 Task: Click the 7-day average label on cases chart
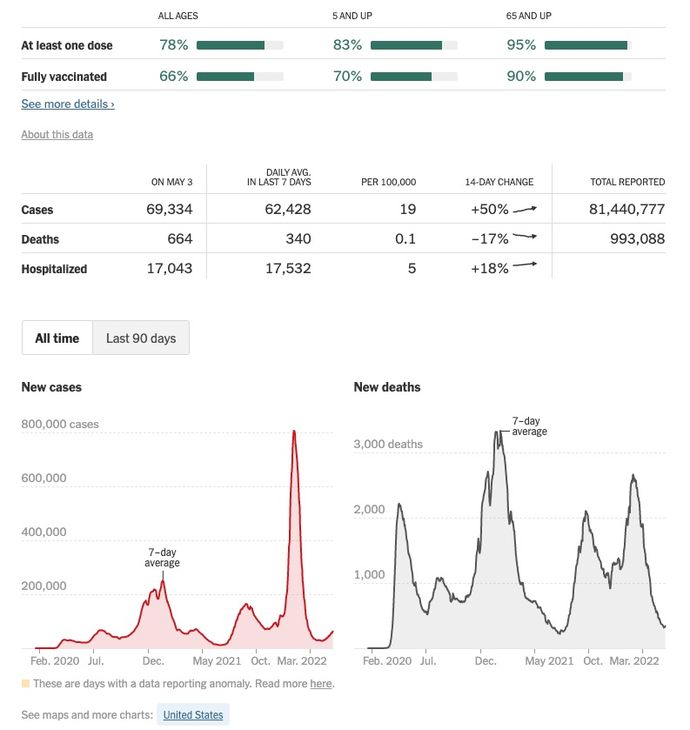coord(162,557)
